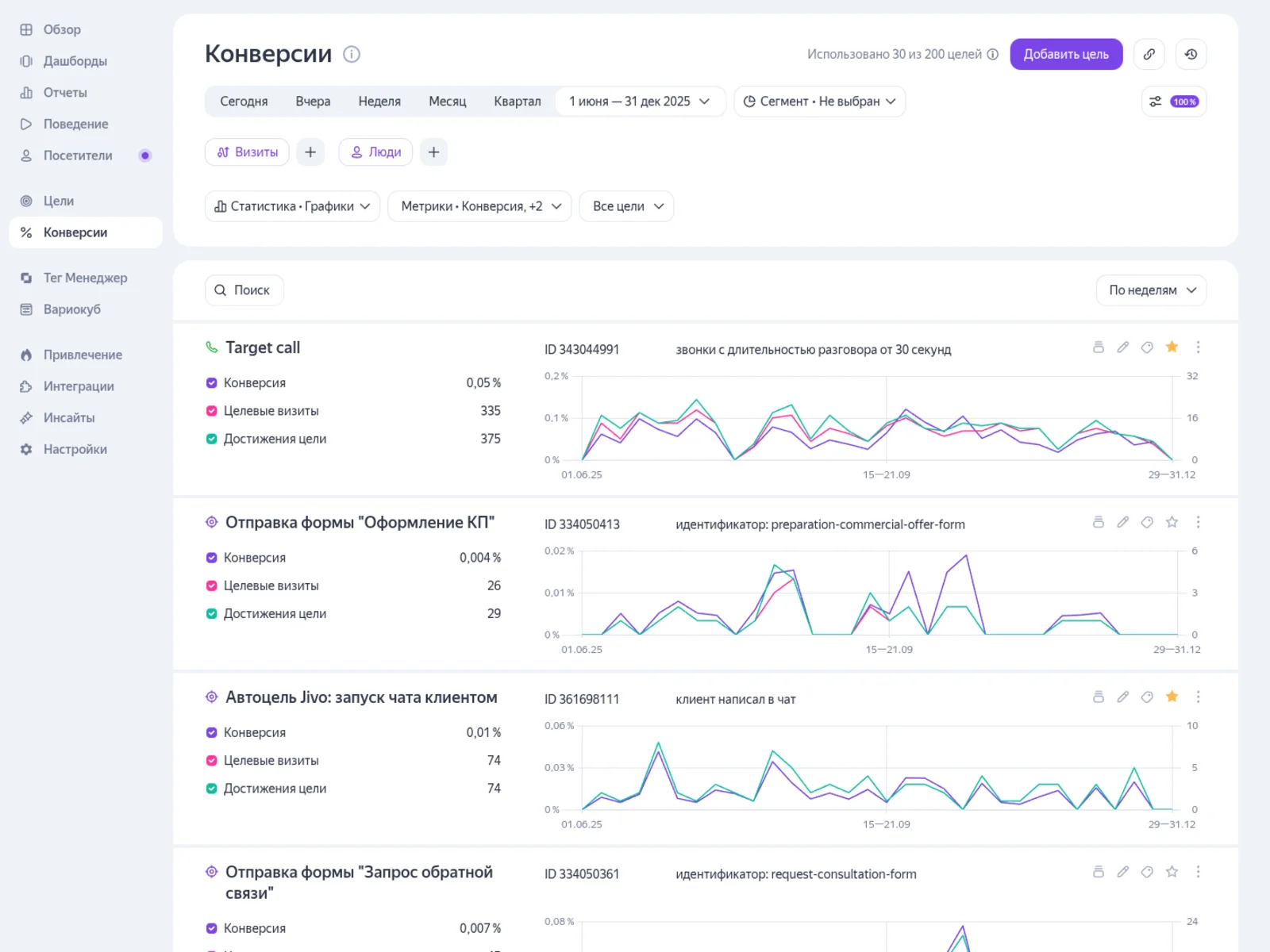Open the date range 1 июня — 31 дек 2025 dropdown
The height and width of the screenshot is (952, 1270).
(x=640, y=102)
